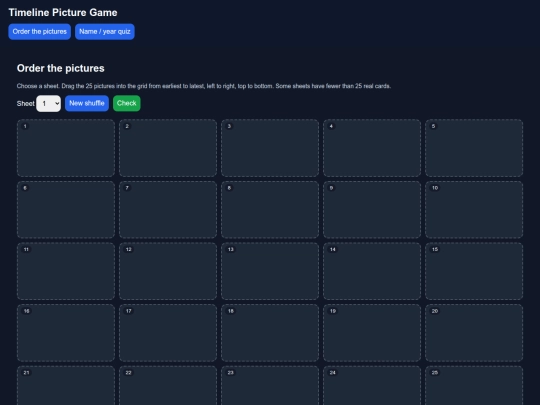The height and width of the screenshot is (405, 540).
Task: Select empty grid slot number 5
Action: (x=474, y=148)
